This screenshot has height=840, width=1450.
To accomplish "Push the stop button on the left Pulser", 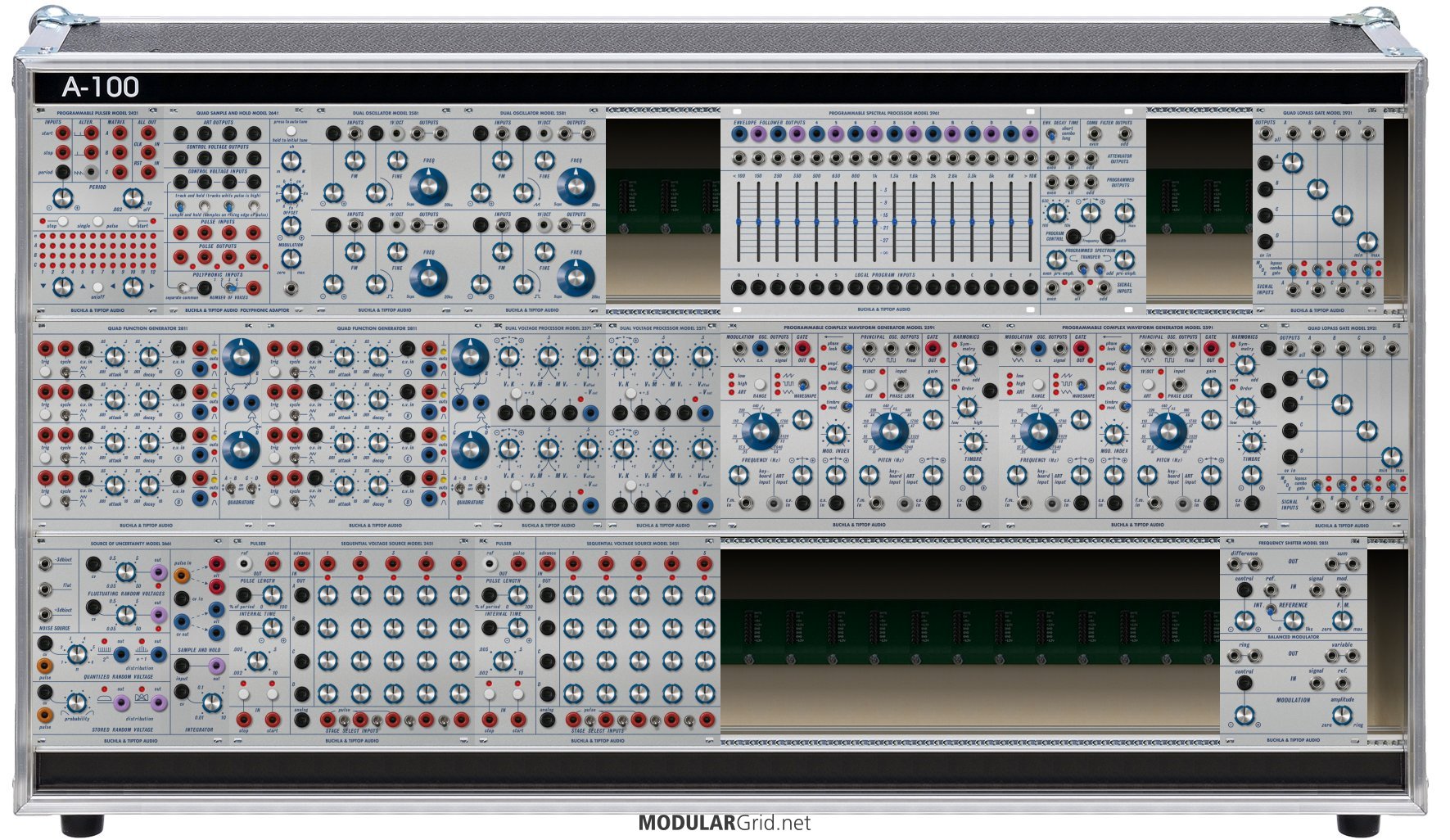I will pos(243,694).
